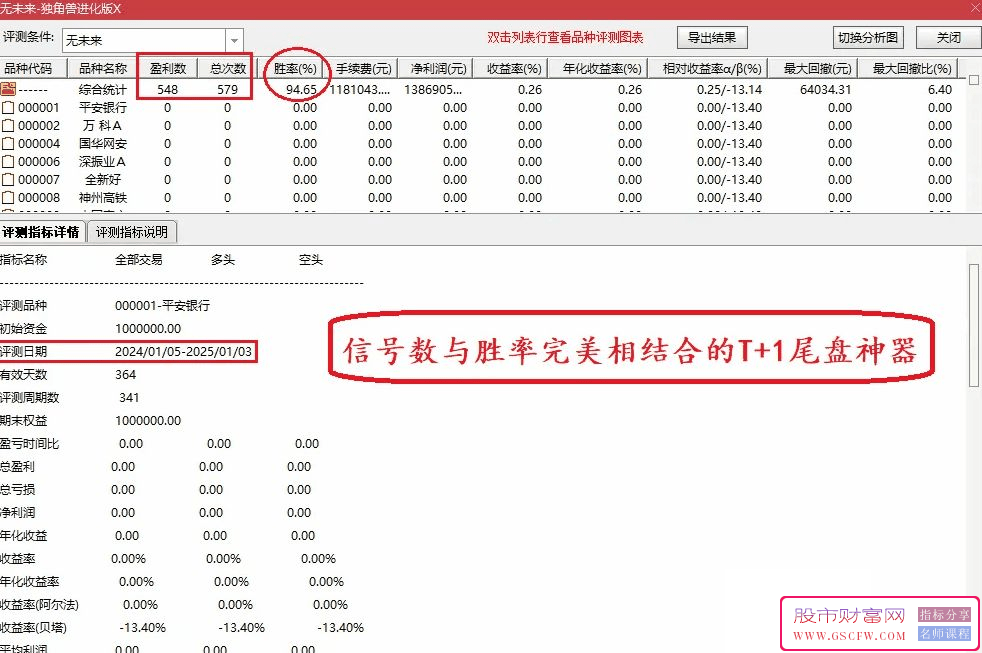This screenshot has width=982, height=653.
Task: Select the 国华网安 row name
Action: [x=103, y=144]
